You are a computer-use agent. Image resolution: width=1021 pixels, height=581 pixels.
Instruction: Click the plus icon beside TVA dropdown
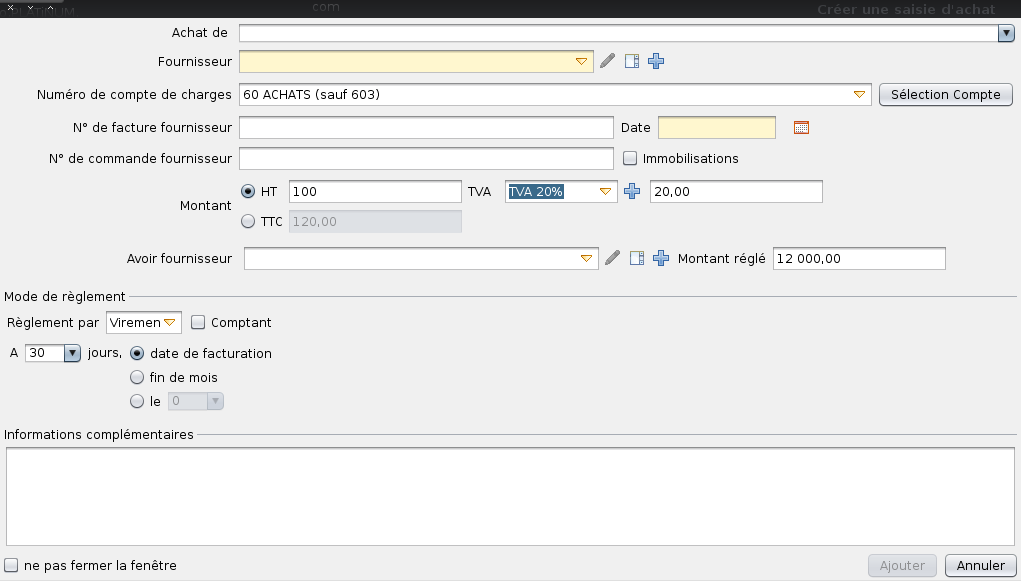click(x=632, y=192)
